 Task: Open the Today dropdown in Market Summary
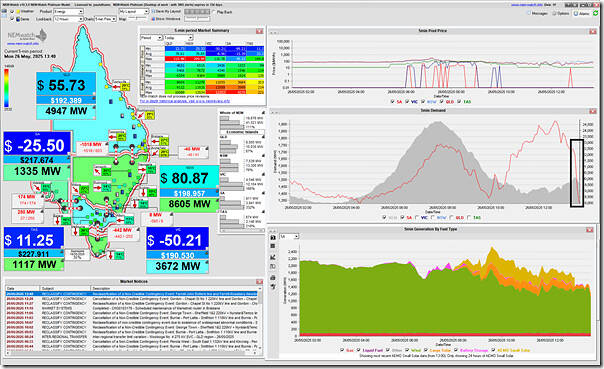tap(178, 38)
